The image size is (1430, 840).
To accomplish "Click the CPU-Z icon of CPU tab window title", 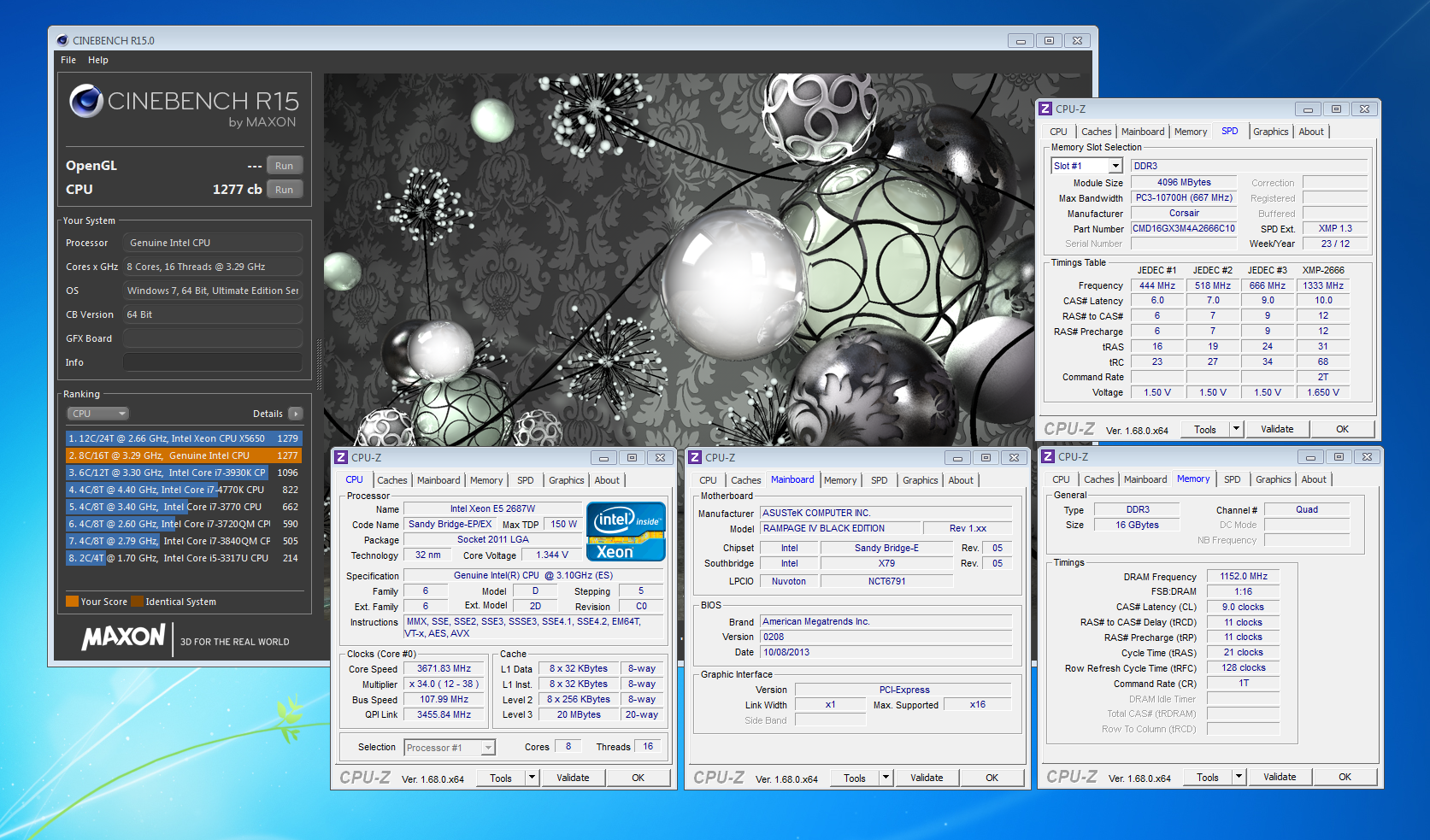I will click(x=341, y=457).
